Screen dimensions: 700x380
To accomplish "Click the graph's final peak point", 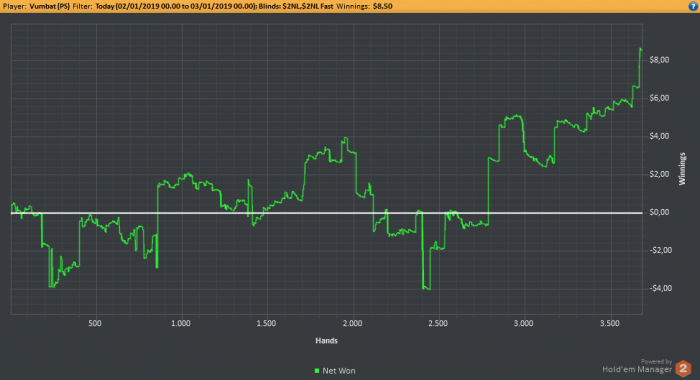I will (641, 49).
